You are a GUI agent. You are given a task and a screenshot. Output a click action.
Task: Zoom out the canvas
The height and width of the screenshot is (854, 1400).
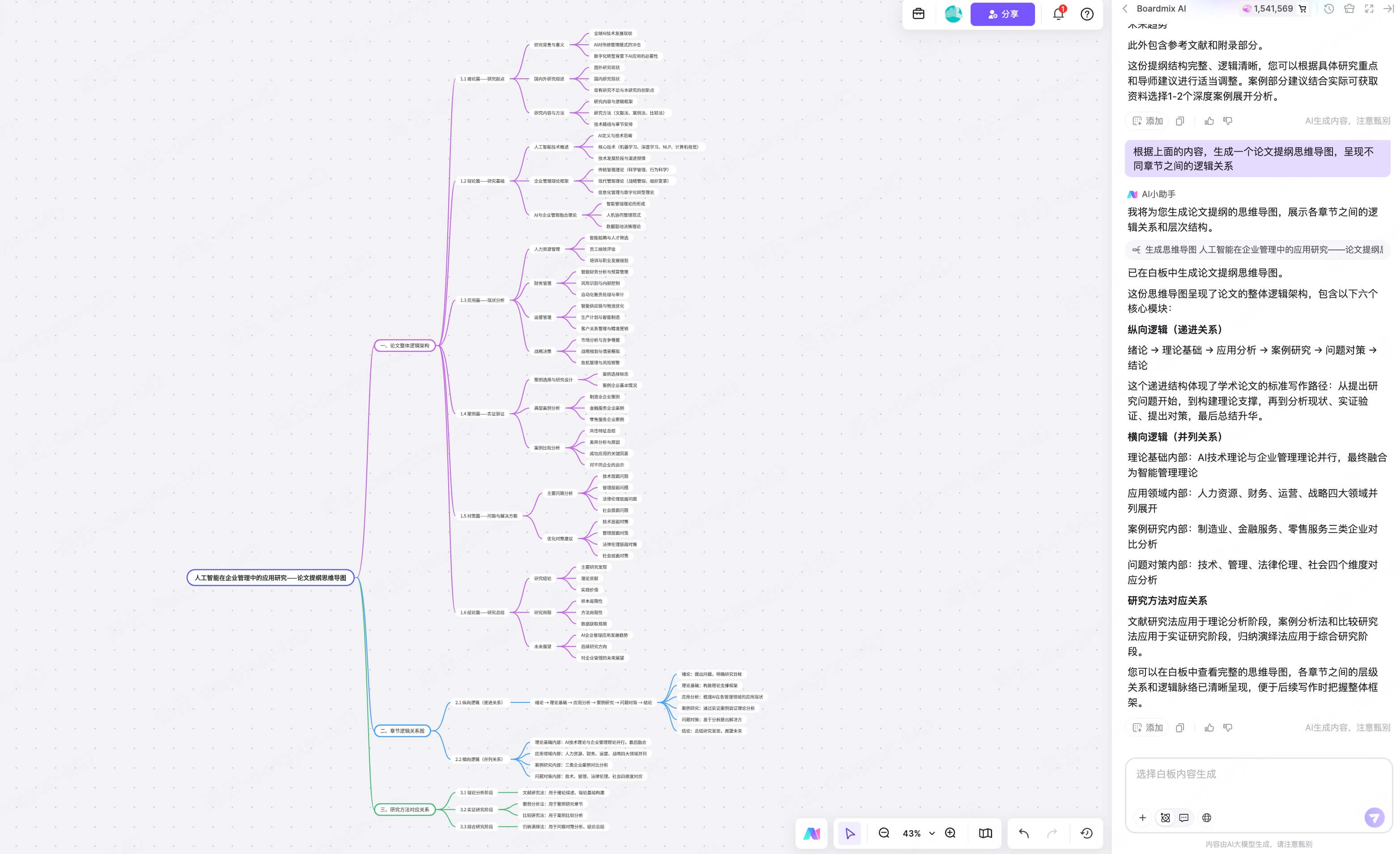tap(883, 833)
